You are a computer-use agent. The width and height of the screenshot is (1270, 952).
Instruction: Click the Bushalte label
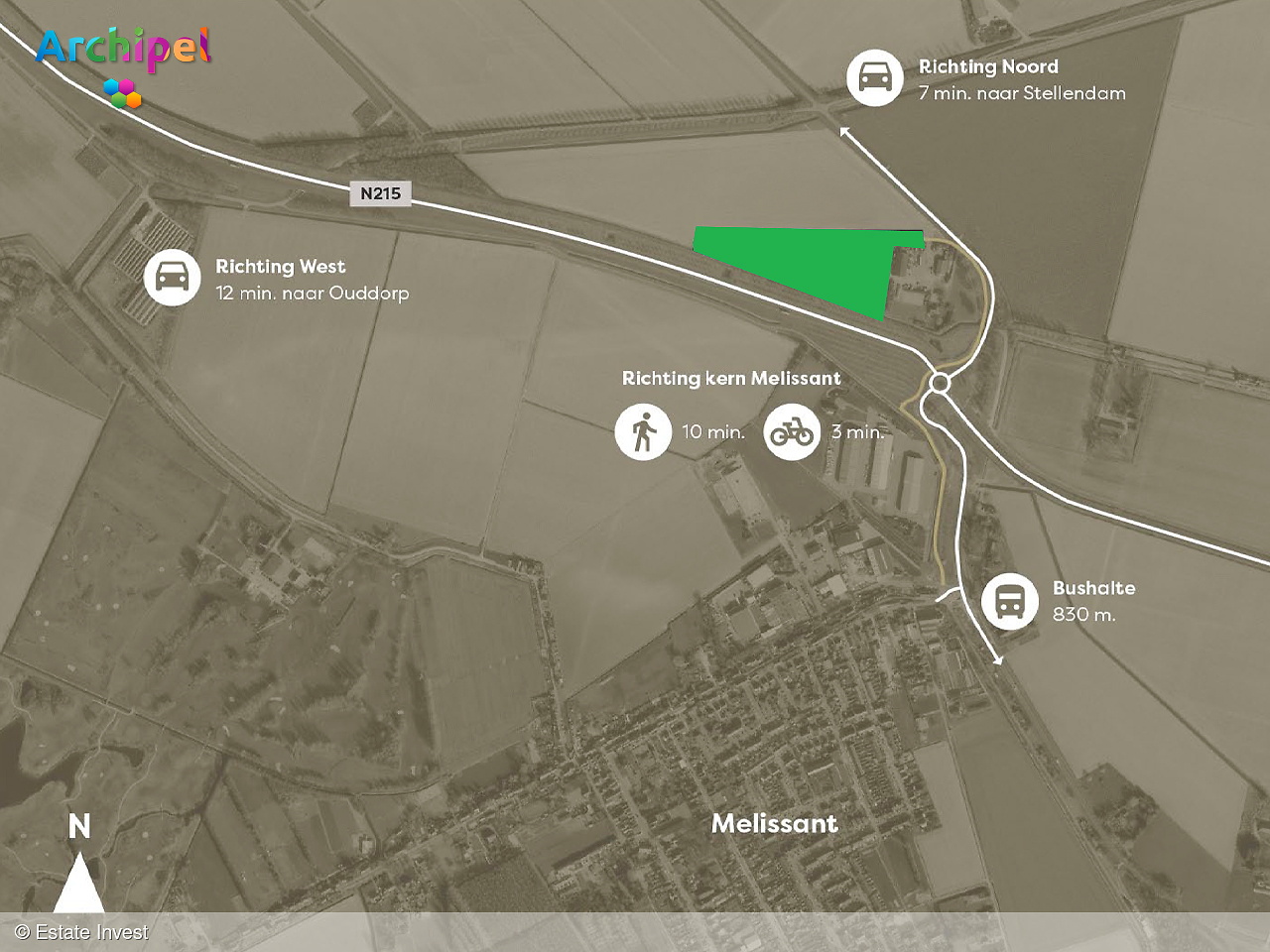pos(1093,588)
